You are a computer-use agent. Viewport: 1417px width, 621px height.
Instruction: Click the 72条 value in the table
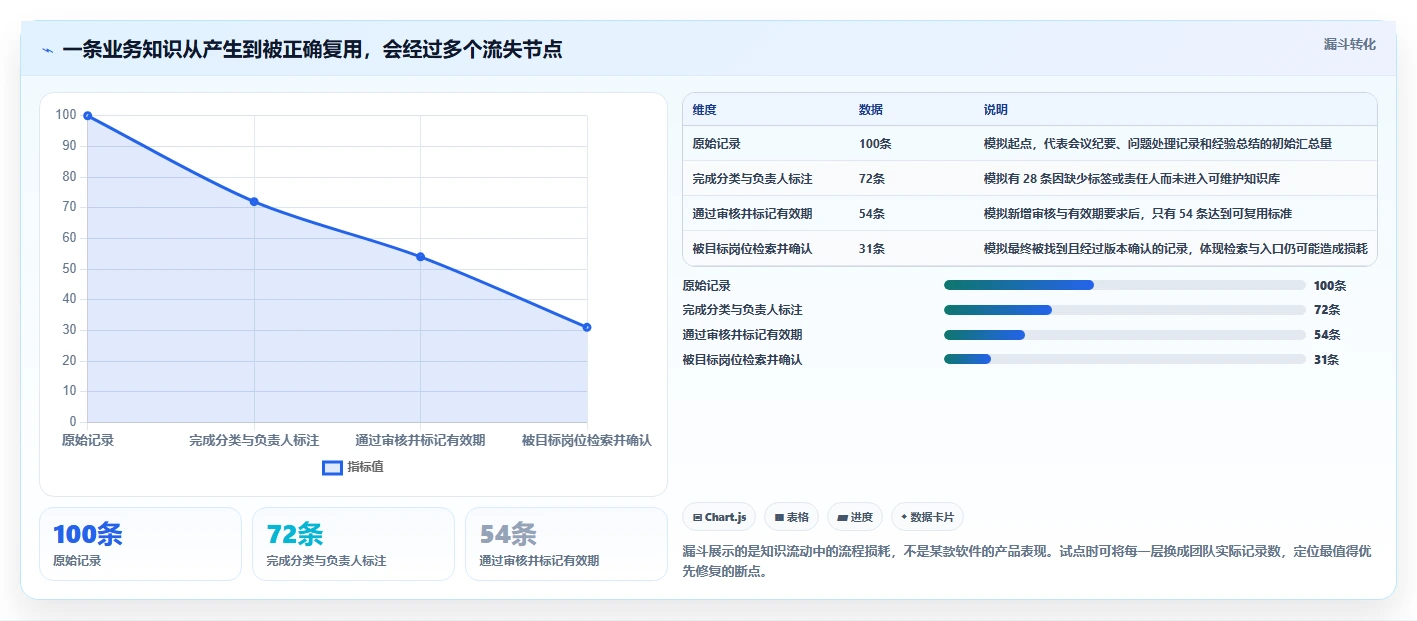pos(872,179)
